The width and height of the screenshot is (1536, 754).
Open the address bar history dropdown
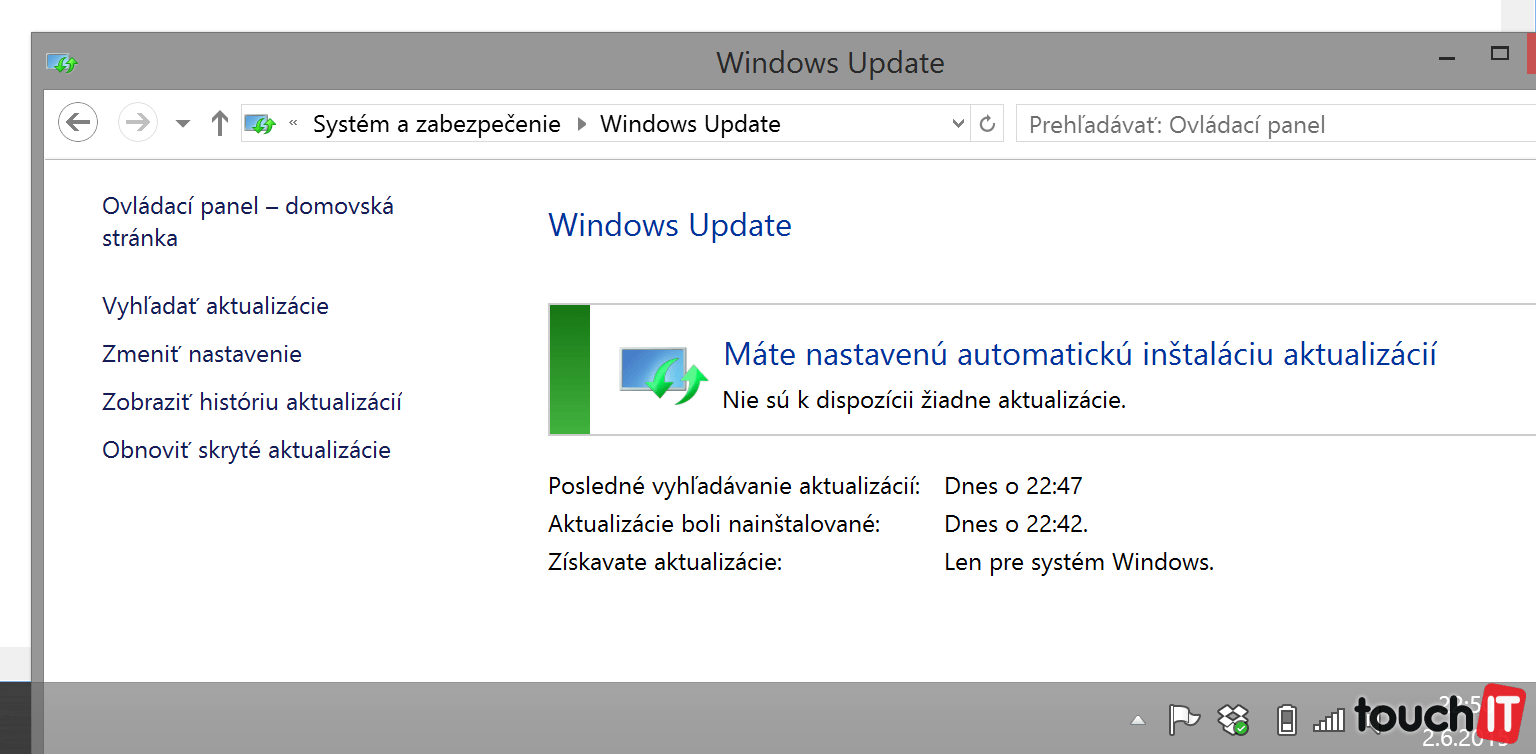point(958,124)
